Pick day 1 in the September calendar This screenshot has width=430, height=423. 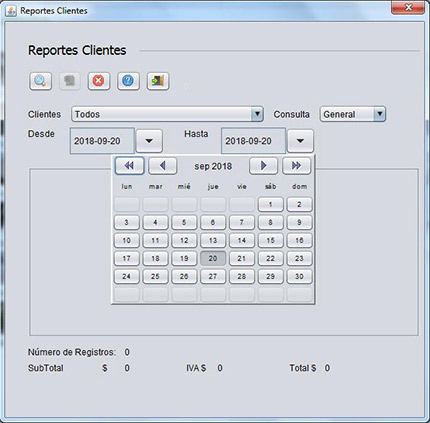(270, 204)
